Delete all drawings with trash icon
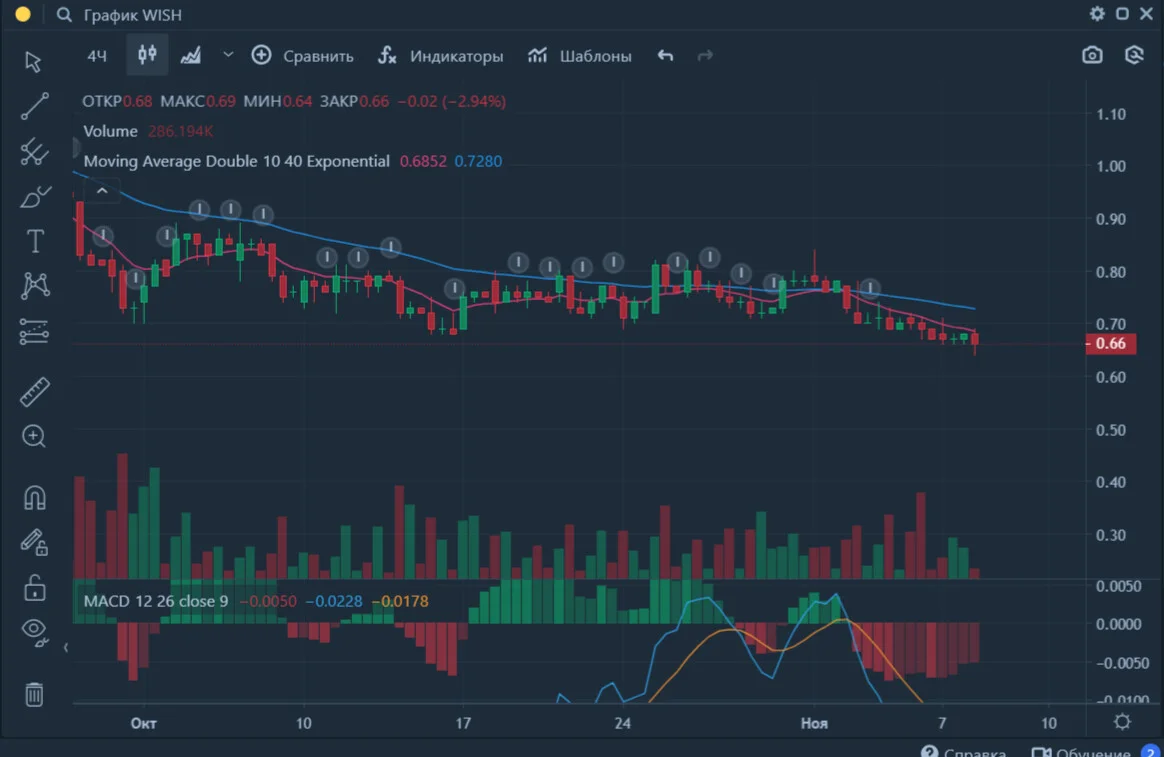Viewport: 1164px width, 757px height. 34,695
